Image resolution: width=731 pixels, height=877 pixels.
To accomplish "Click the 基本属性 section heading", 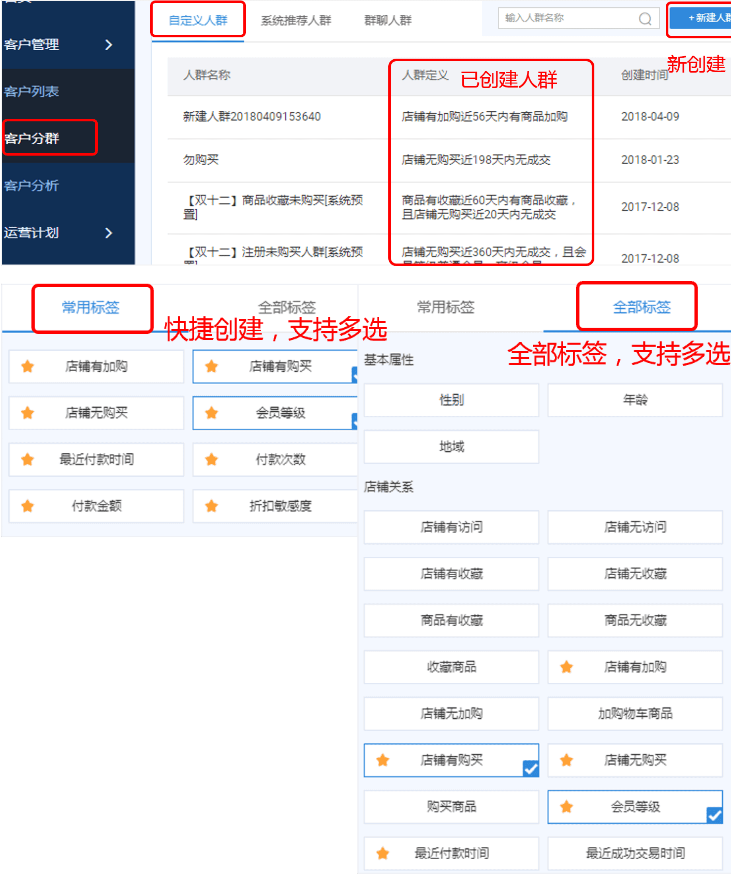I will [x=389, y=360].
